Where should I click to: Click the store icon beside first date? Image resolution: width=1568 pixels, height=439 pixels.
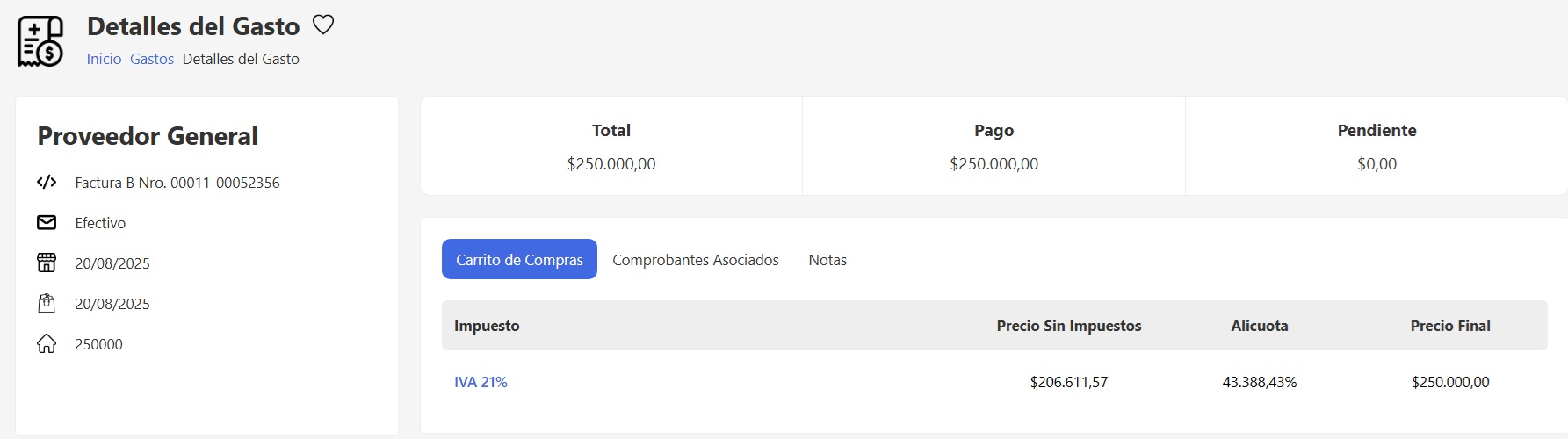pos(47,263)
